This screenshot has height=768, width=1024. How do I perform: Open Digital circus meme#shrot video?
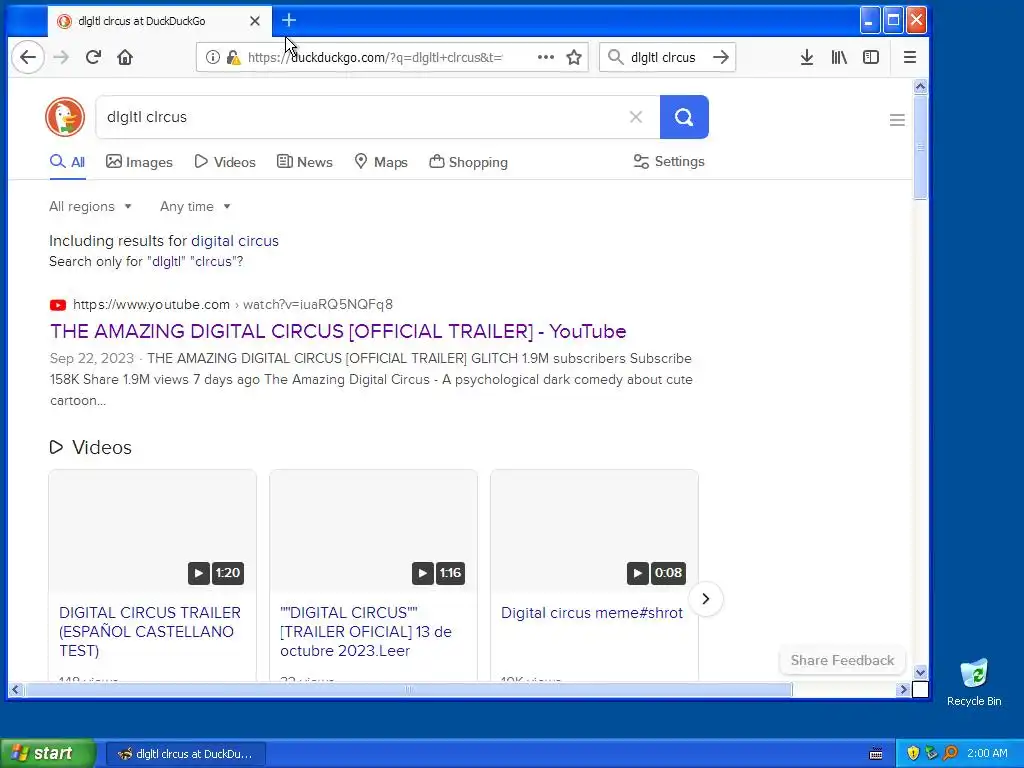point(592,613)
